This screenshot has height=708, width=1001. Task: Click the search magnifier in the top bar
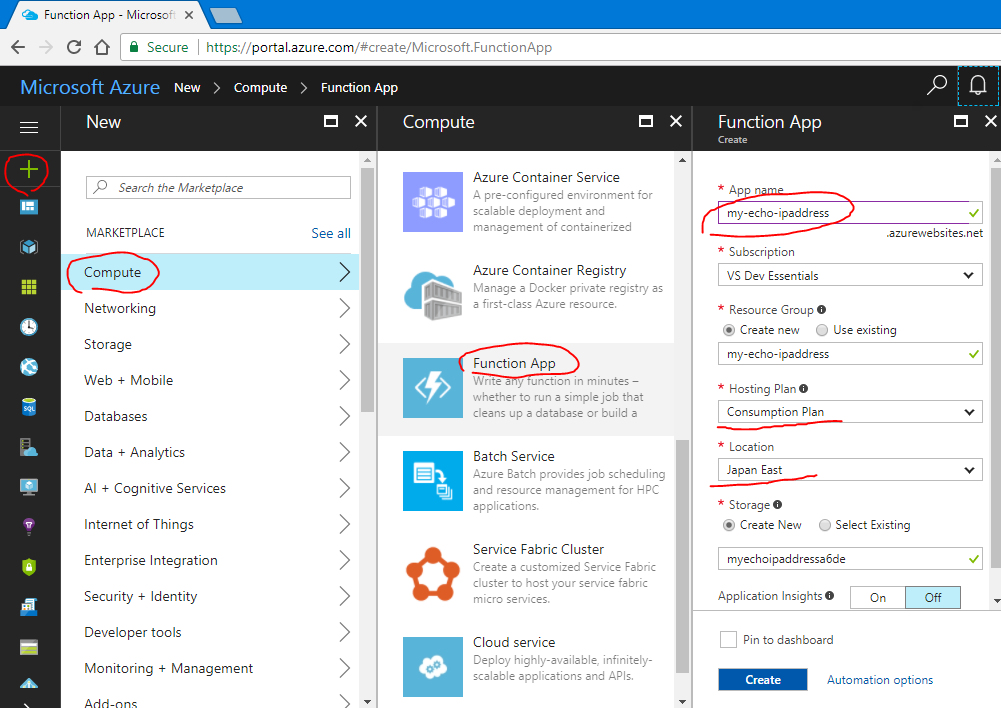click(x=937, y=86)
